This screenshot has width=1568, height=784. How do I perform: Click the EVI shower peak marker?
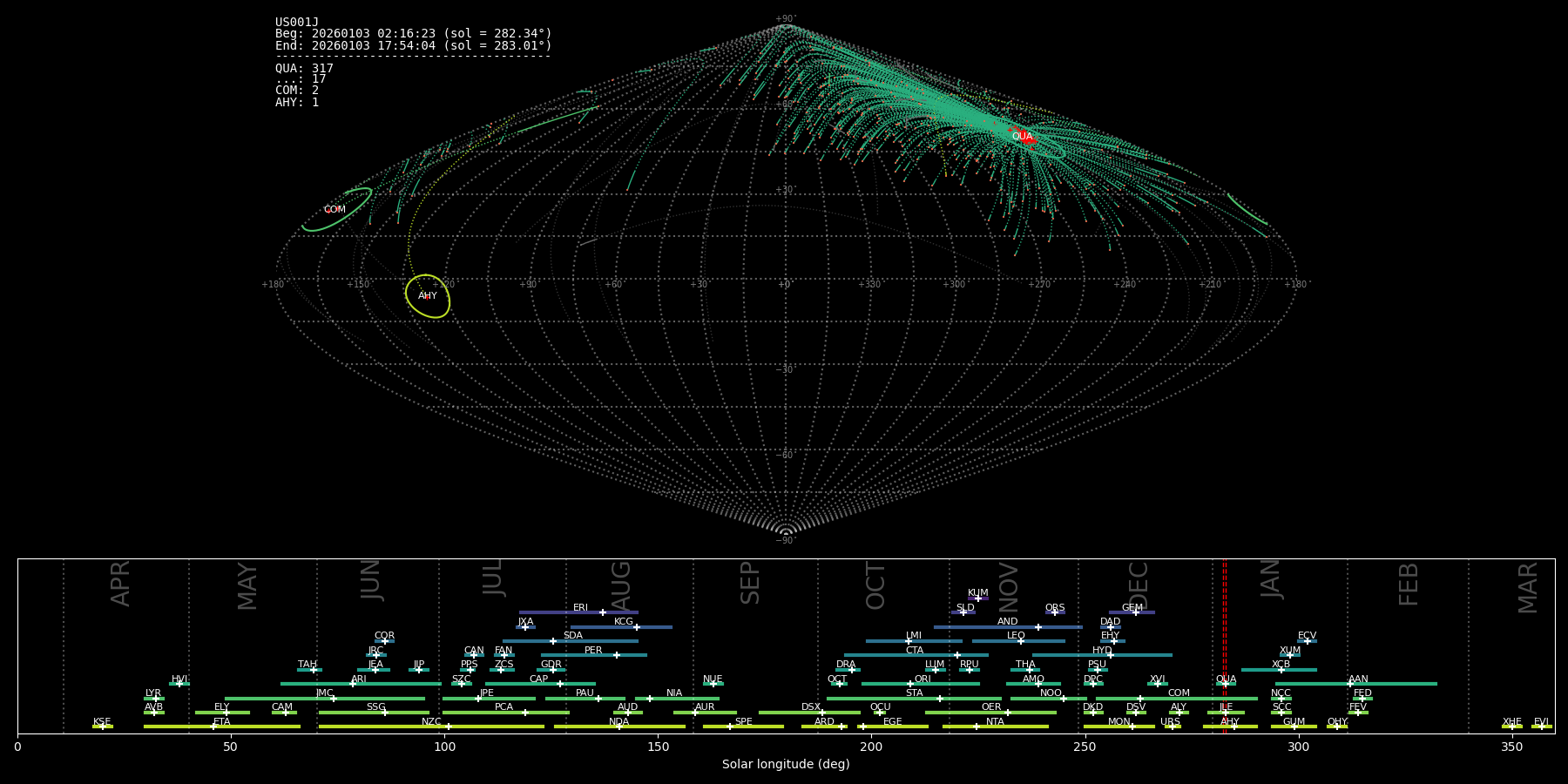[1541, 727]
